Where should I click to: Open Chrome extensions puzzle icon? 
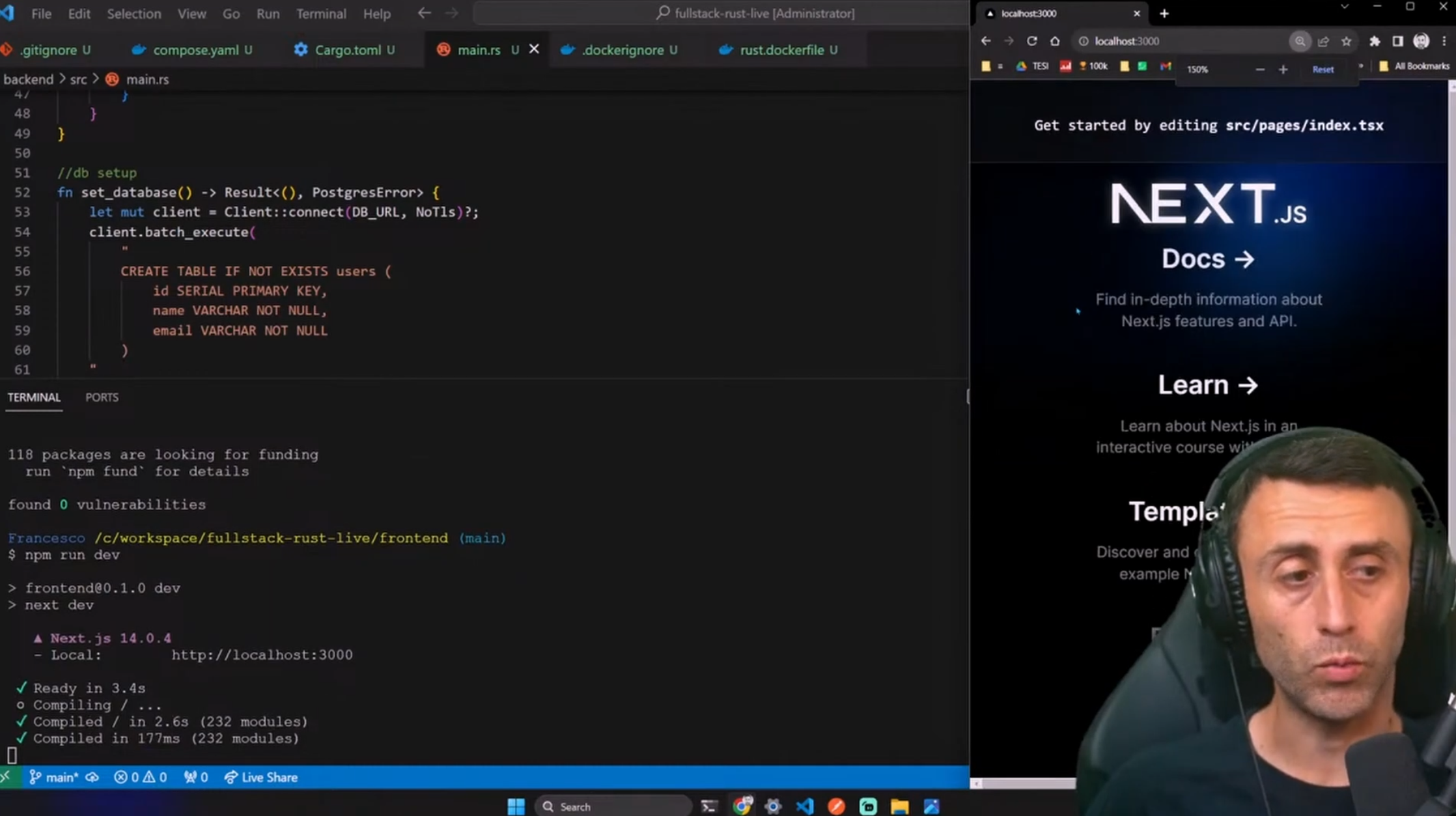(1375, 40)
